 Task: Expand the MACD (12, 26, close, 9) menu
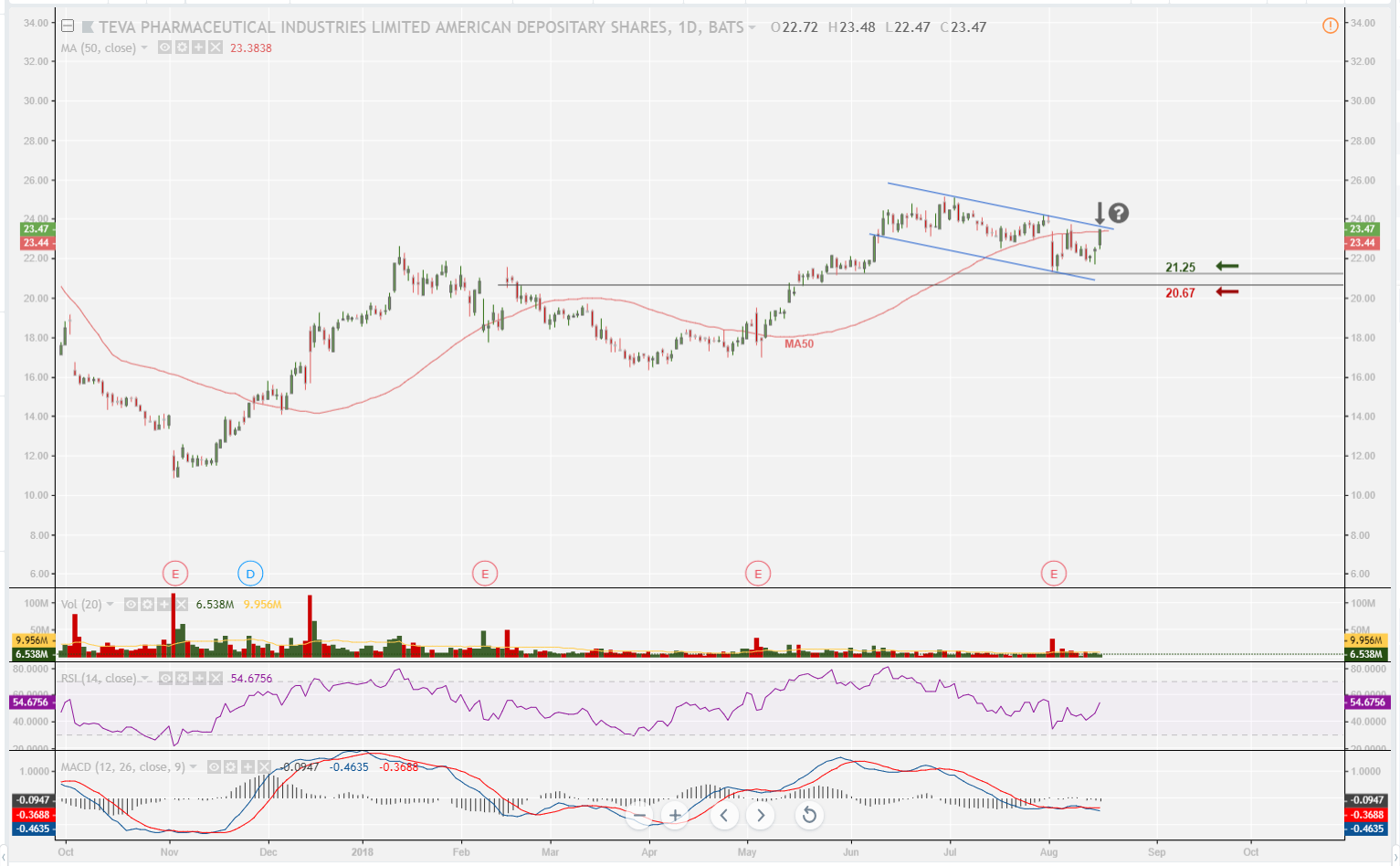pos(194,766)
